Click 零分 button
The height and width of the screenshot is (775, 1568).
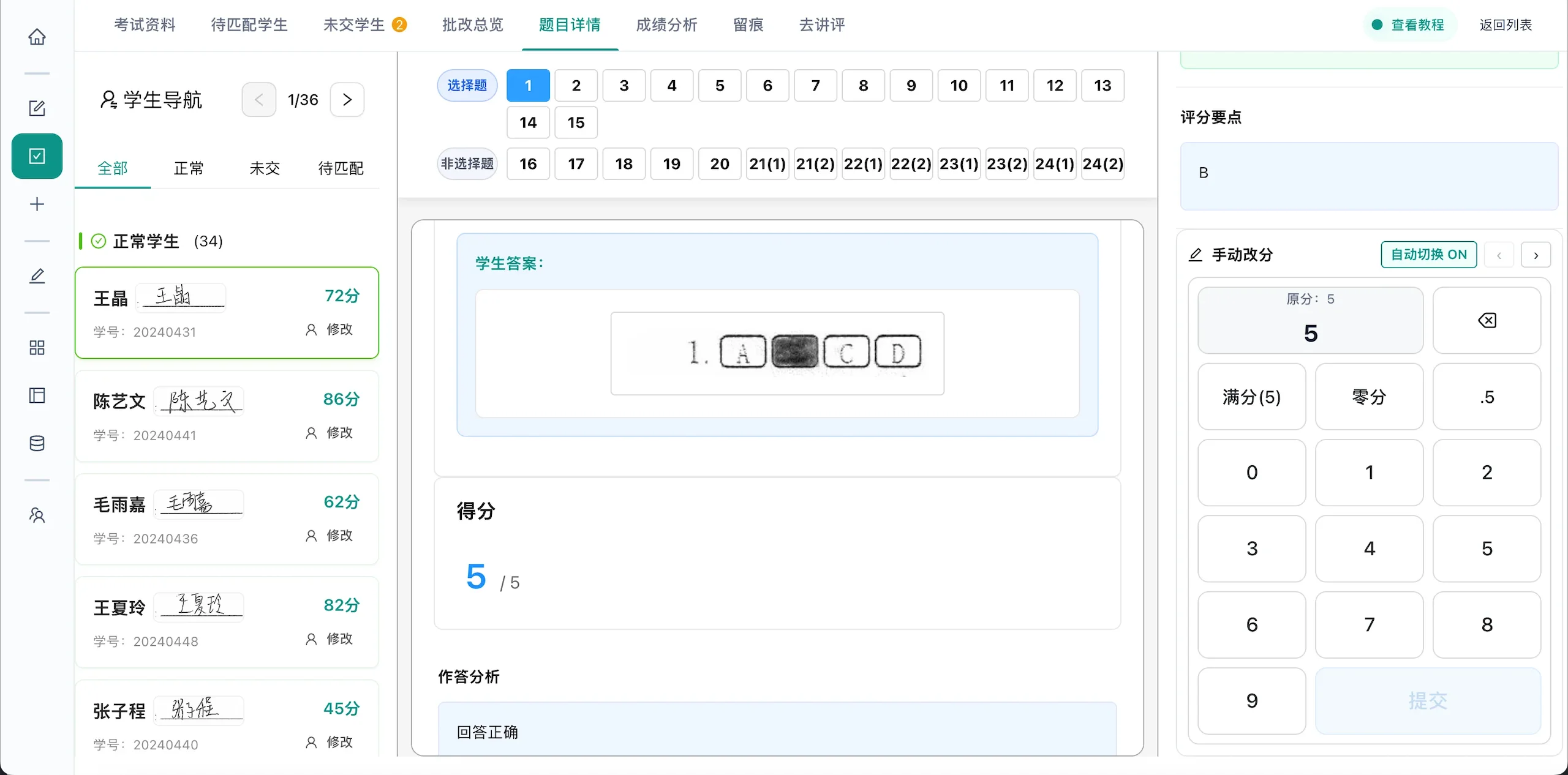pos(1369,397)
